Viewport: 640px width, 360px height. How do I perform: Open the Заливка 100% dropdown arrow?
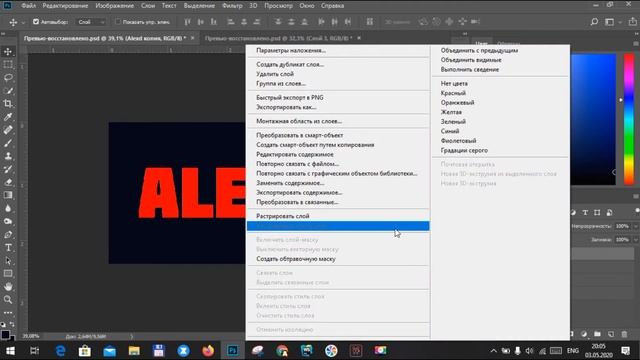(636, 240)
